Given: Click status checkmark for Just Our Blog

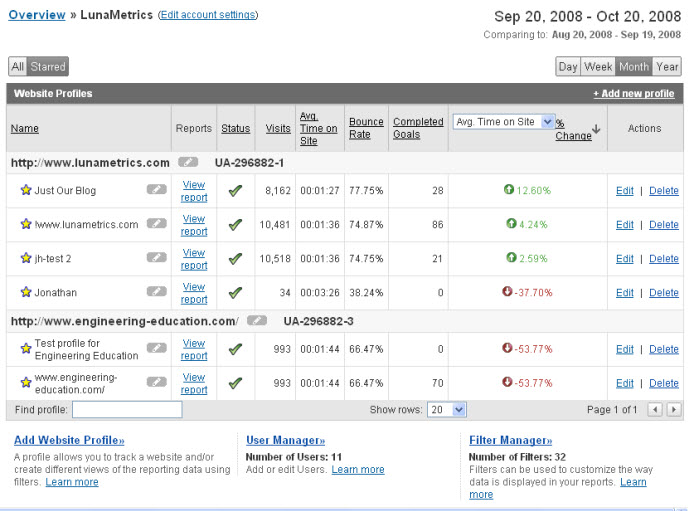Looking at the screenshot, I should 236,190.
